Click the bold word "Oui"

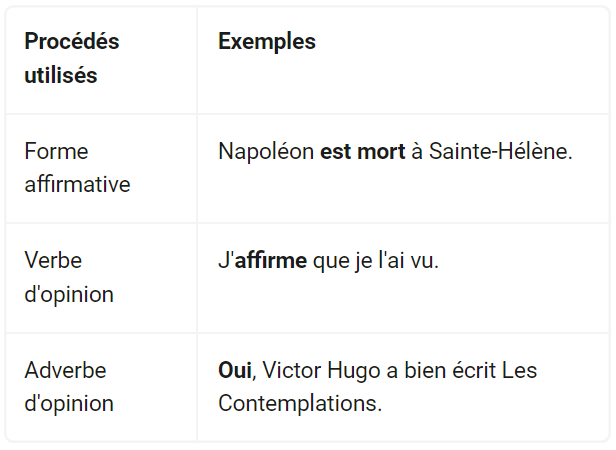(234, 370)
